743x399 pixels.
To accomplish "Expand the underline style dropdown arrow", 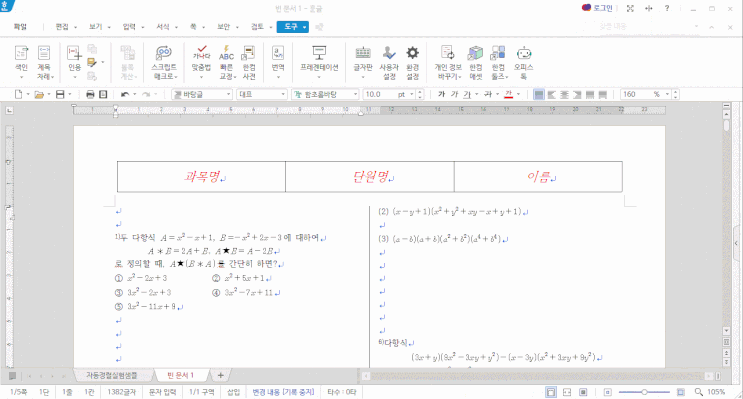I will (477, 94).
